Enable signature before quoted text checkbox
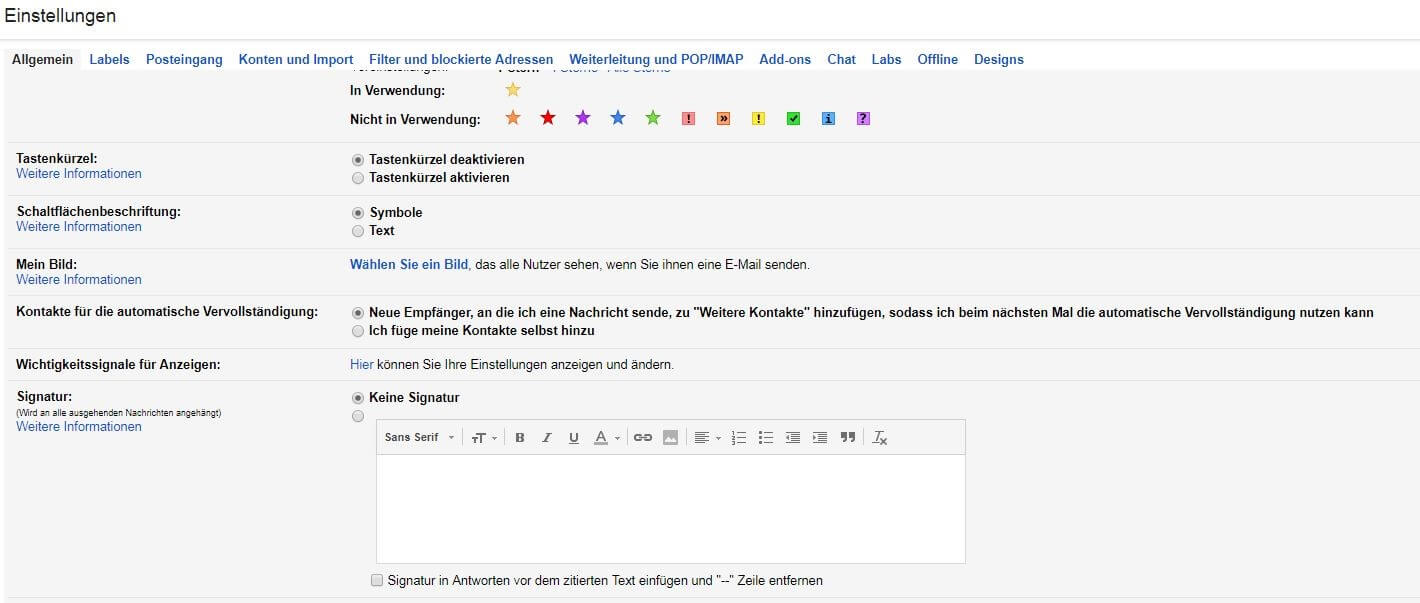The height and width of the screenshot is (603, 1420). coord(377,580)
